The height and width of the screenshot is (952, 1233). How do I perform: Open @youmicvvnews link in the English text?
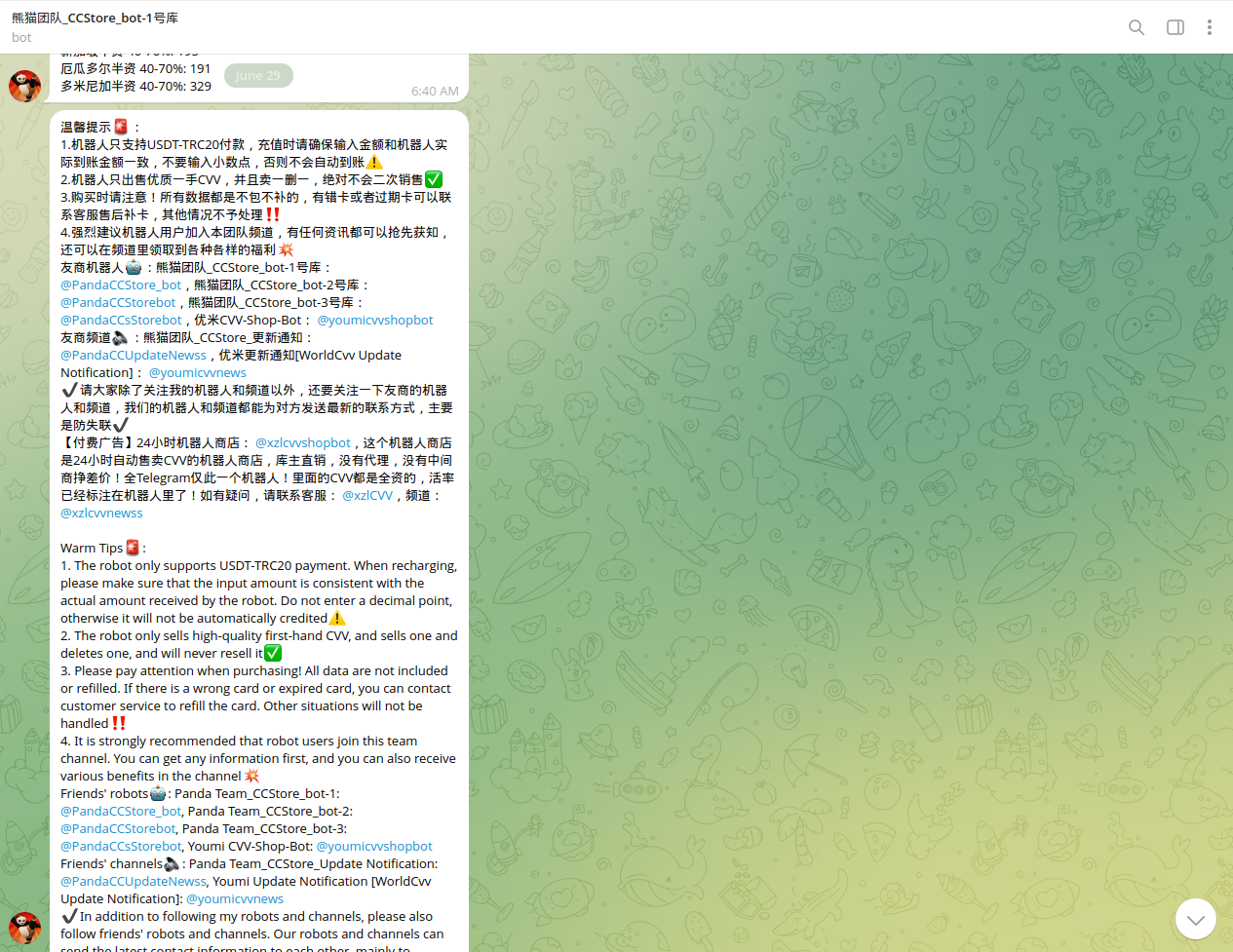point(235,898)
